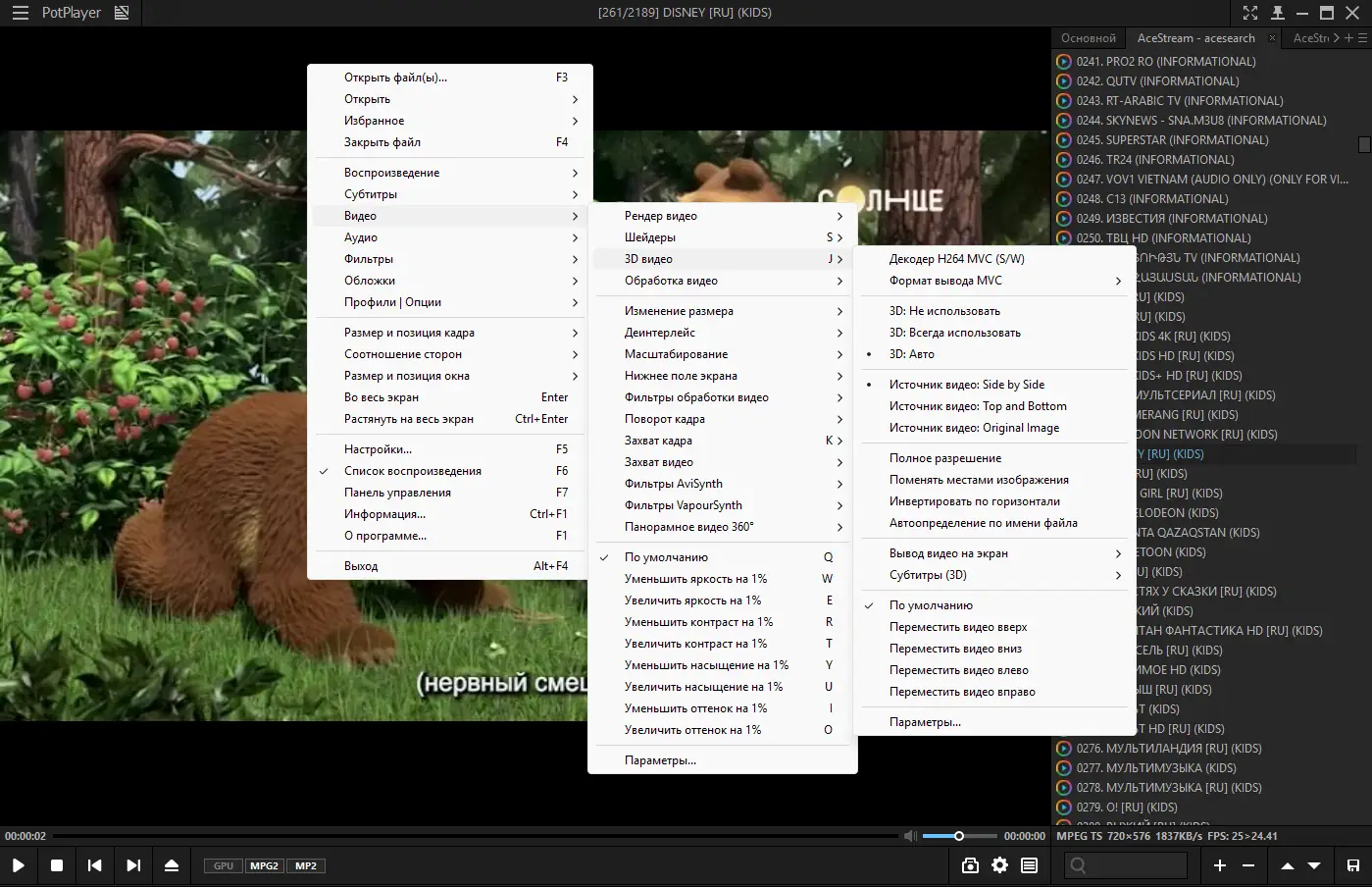Click the MP2 audio codec button
Viewport: 1372px width, 887px height.
(x=306, y=865)
